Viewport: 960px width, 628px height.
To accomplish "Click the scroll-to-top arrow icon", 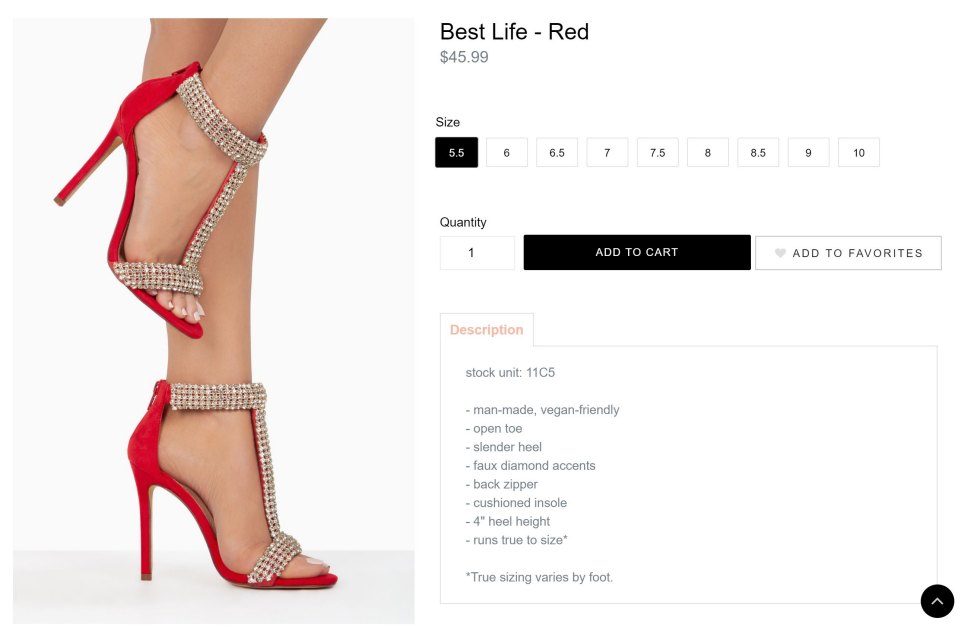I will point(937,601).
